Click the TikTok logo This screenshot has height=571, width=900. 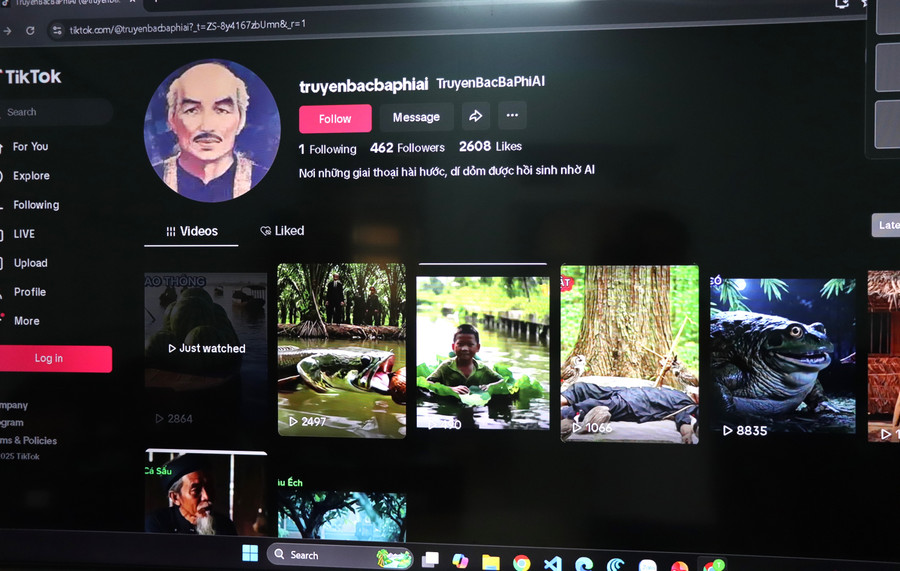point(32,77)
